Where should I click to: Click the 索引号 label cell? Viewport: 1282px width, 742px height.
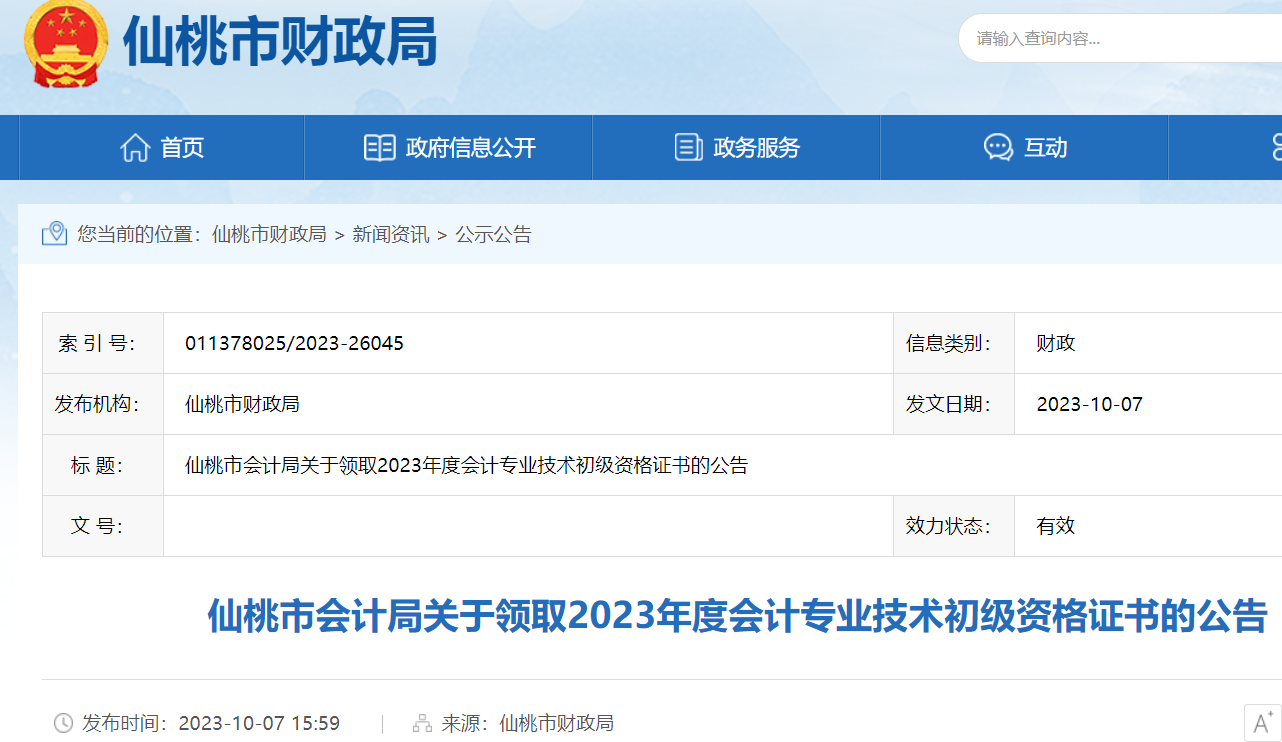point(103,343)
